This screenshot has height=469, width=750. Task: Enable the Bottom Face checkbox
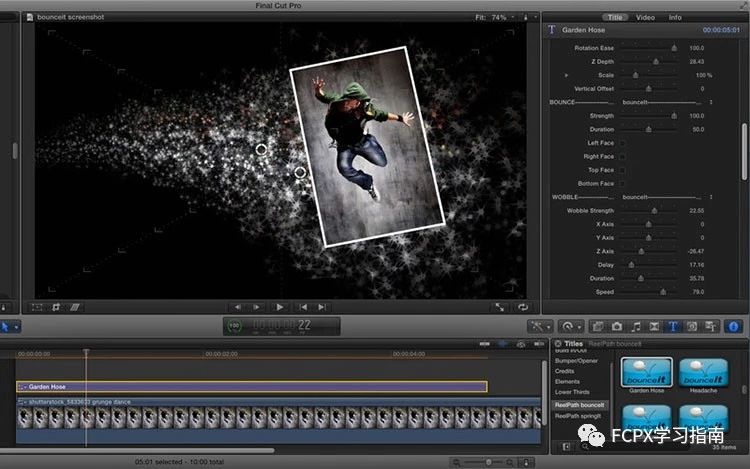pyautogui.click(x=623, y=184)
